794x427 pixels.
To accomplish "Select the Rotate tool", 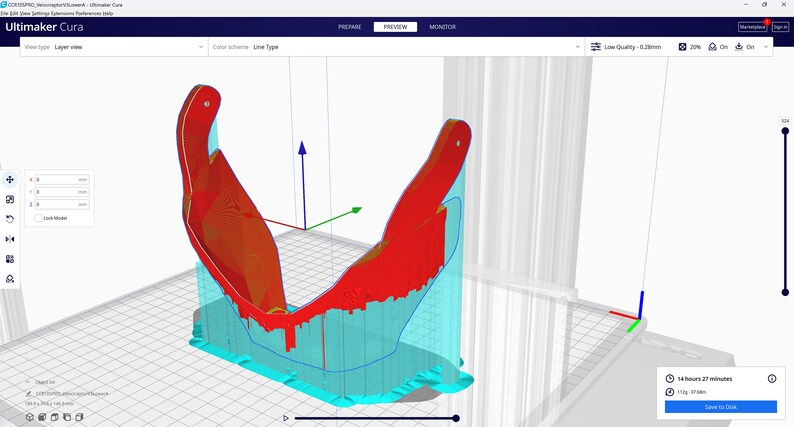I will click(10, 219).
